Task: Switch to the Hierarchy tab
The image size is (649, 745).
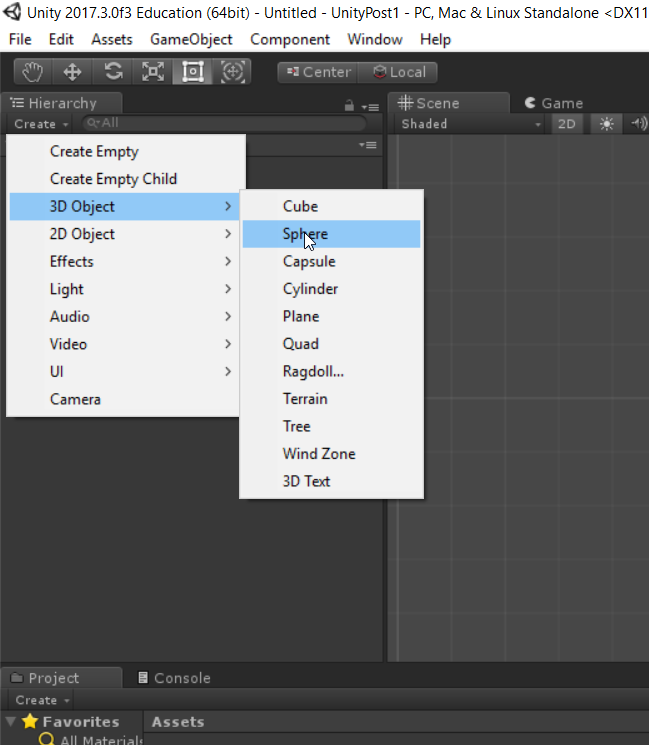Action: point(62,103)
